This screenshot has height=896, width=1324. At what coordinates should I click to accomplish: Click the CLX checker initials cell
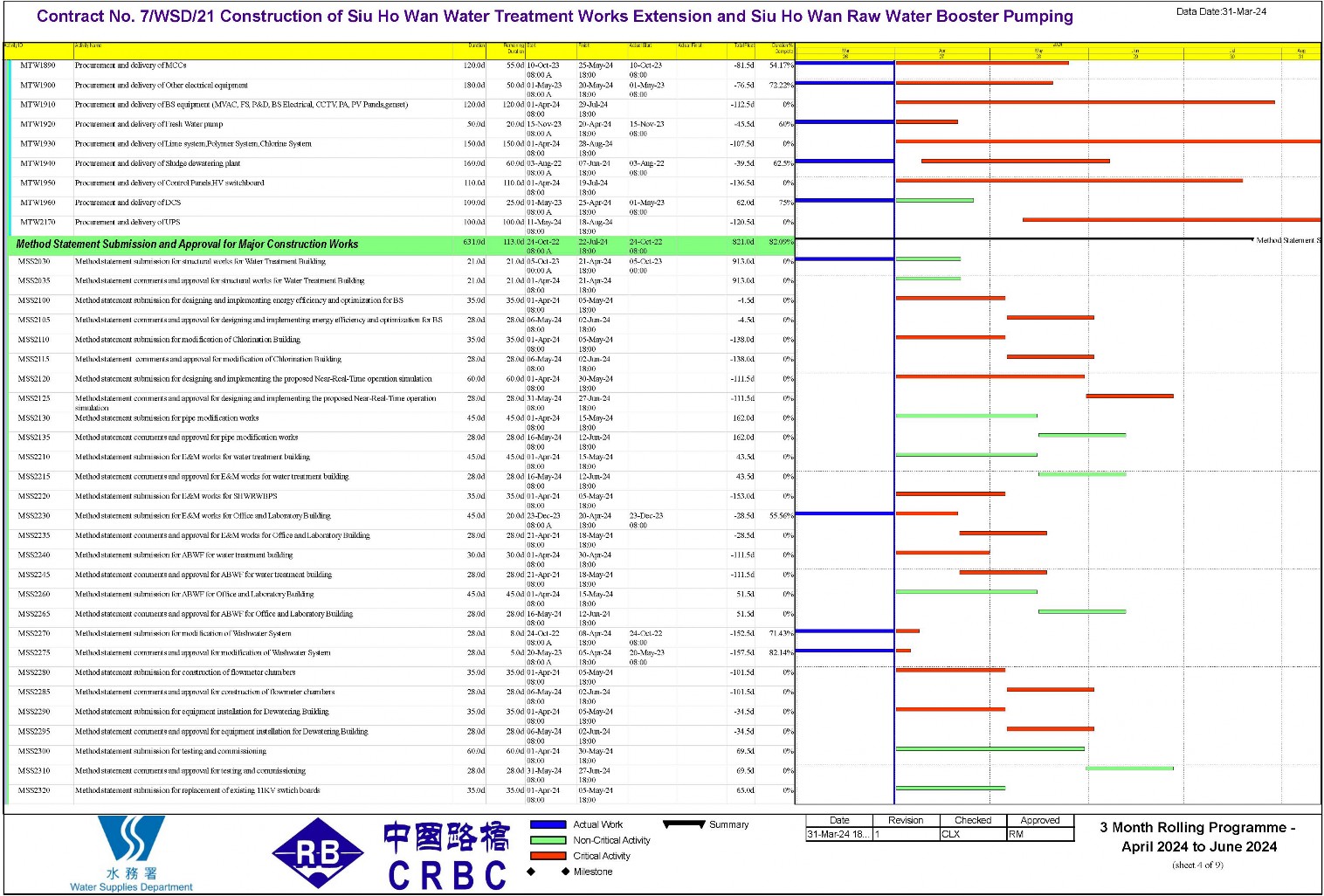(973, 834)
